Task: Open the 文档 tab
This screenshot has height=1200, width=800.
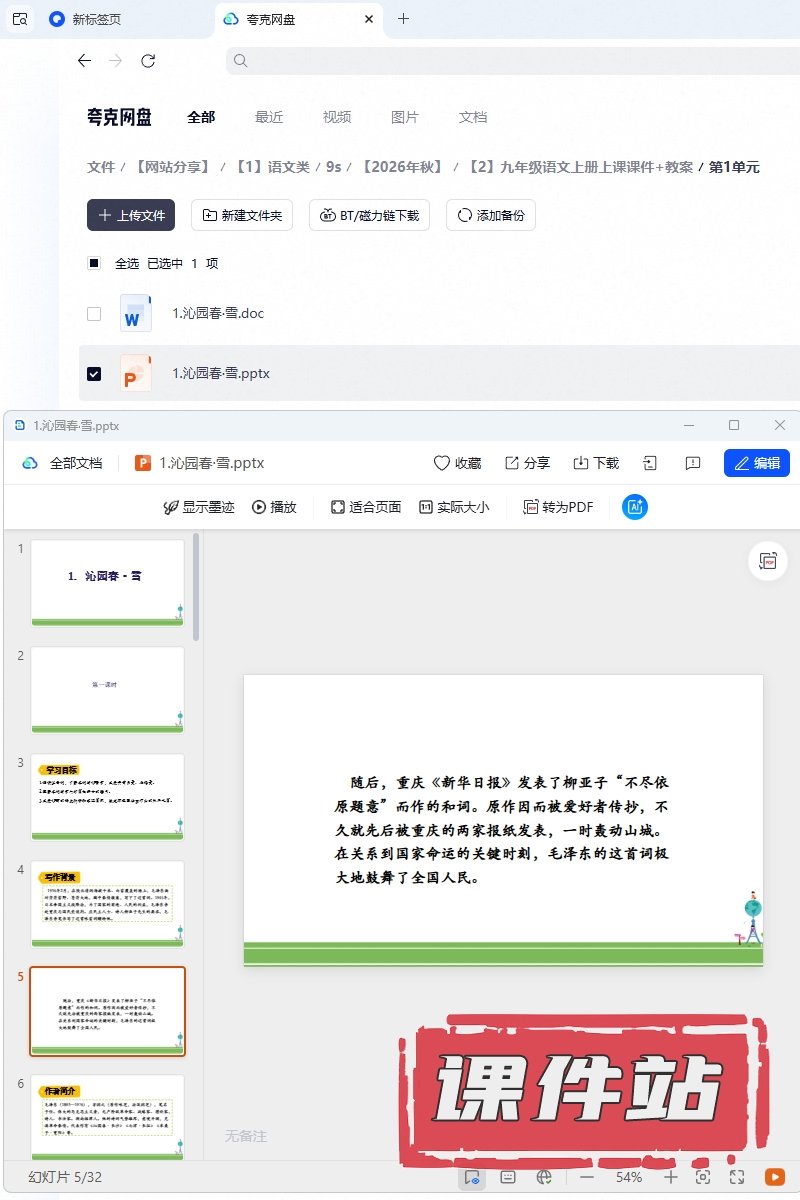Action: (473, 117)
